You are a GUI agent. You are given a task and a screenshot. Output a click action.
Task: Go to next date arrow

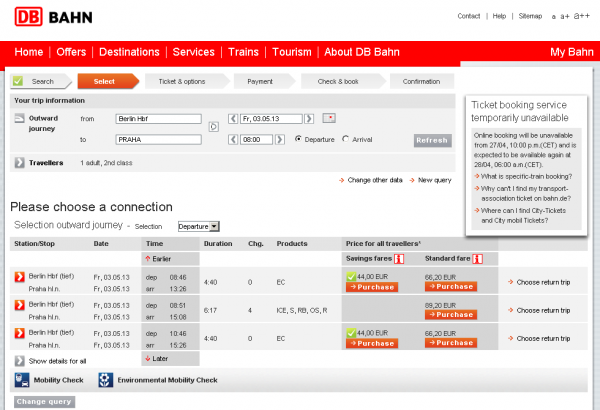309,119
